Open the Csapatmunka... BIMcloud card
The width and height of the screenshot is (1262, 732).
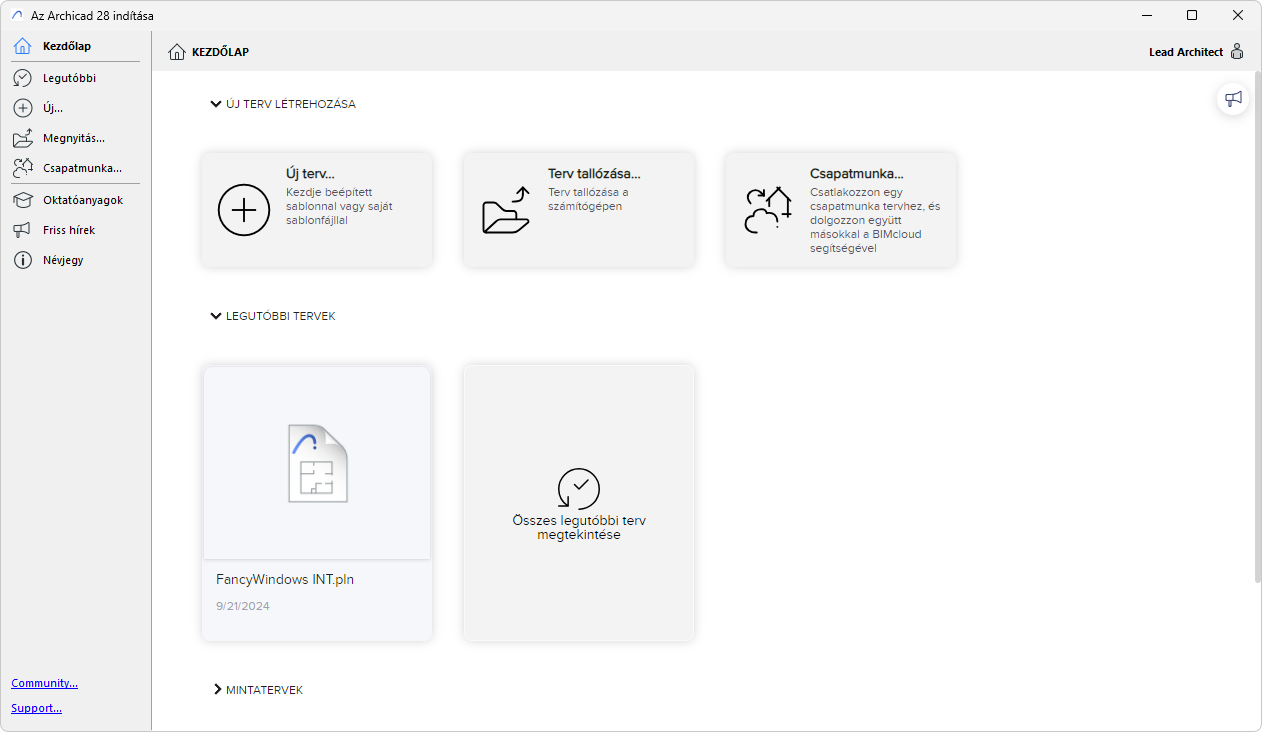[x=841, y=209]
